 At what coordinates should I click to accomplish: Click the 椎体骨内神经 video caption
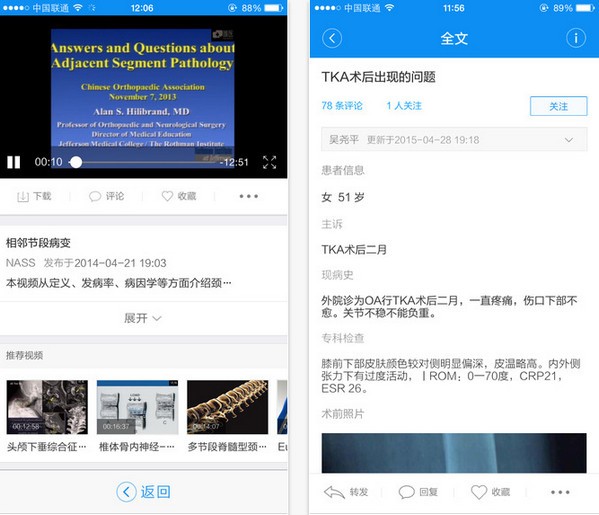coord(137,447)
